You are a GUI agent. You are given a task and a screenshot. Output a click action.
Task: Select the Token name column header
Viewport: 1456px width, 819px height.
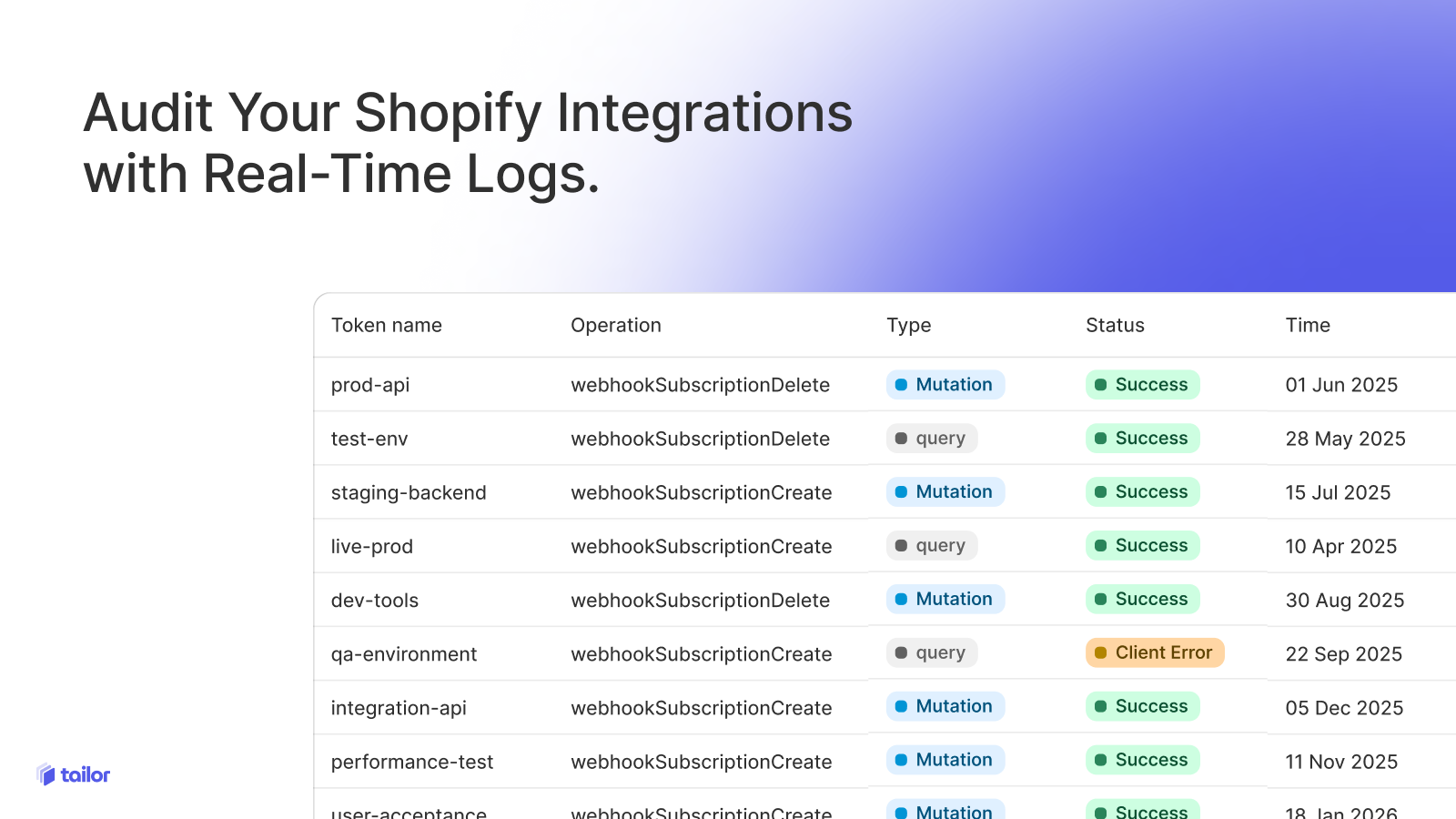pyautogui.click(x=387, y=325)
